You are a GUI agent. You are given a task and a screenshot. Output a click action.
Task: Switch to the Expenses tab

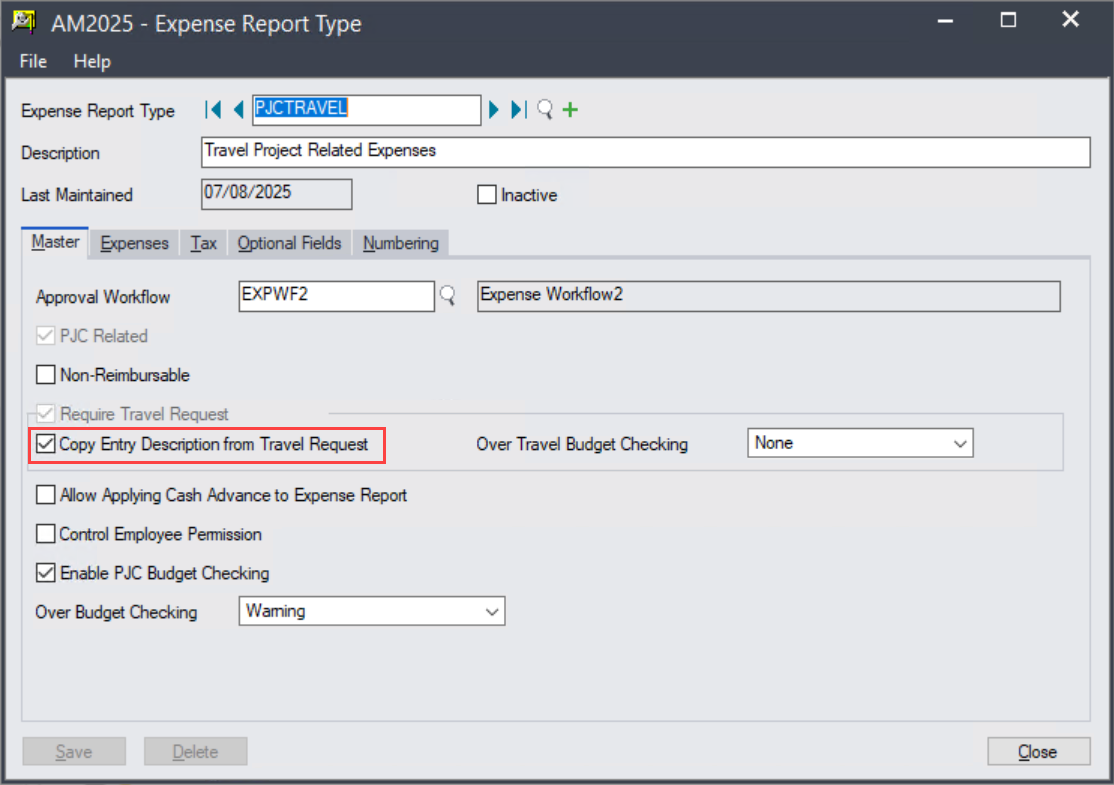[x=134, y=244]
